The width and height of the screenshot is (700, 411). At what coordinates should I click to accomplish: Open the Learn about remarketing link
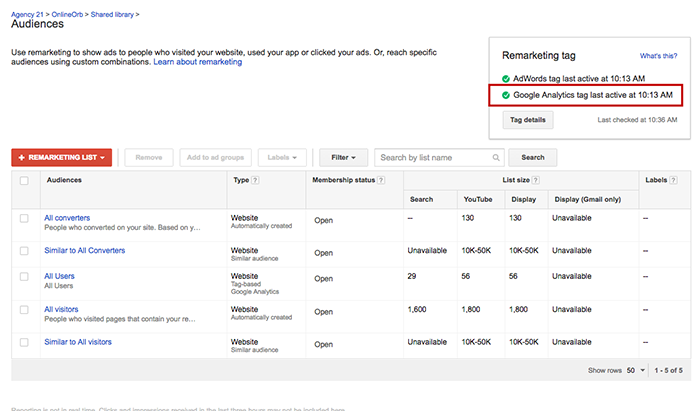(x=198, y=62)
